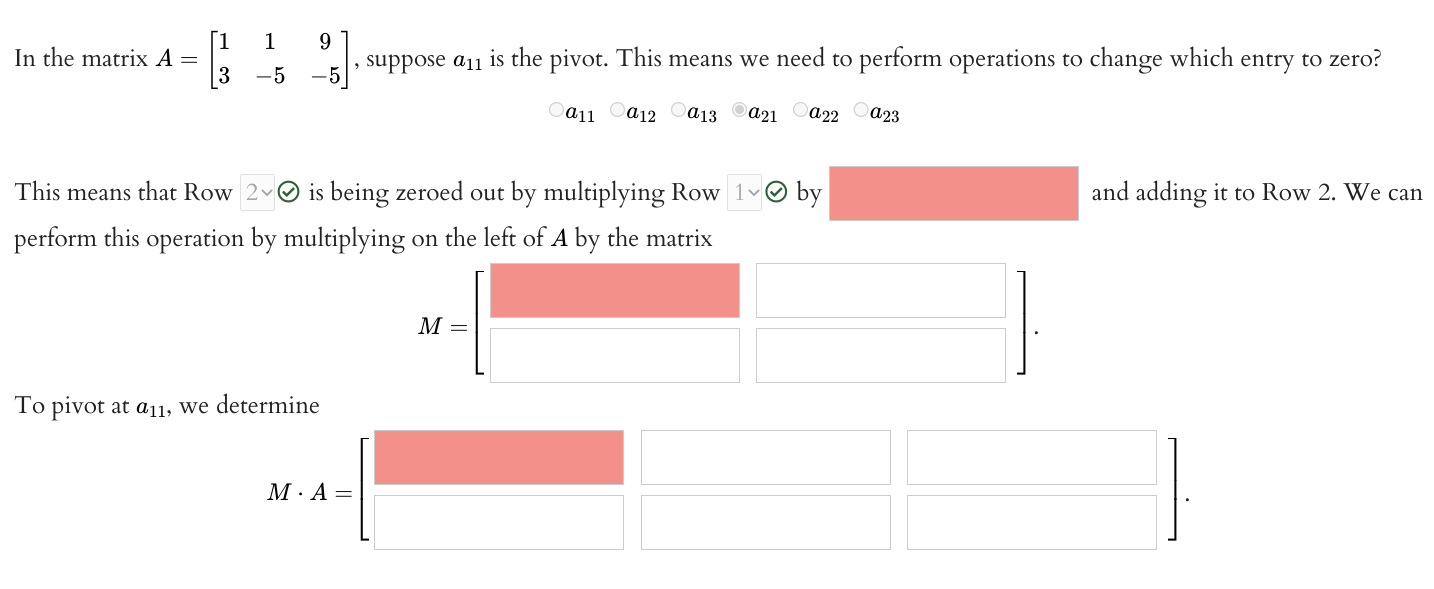Click the bottom-right entry of matrix M
This screenshot has width=1434, height=589.
point(881,354)
